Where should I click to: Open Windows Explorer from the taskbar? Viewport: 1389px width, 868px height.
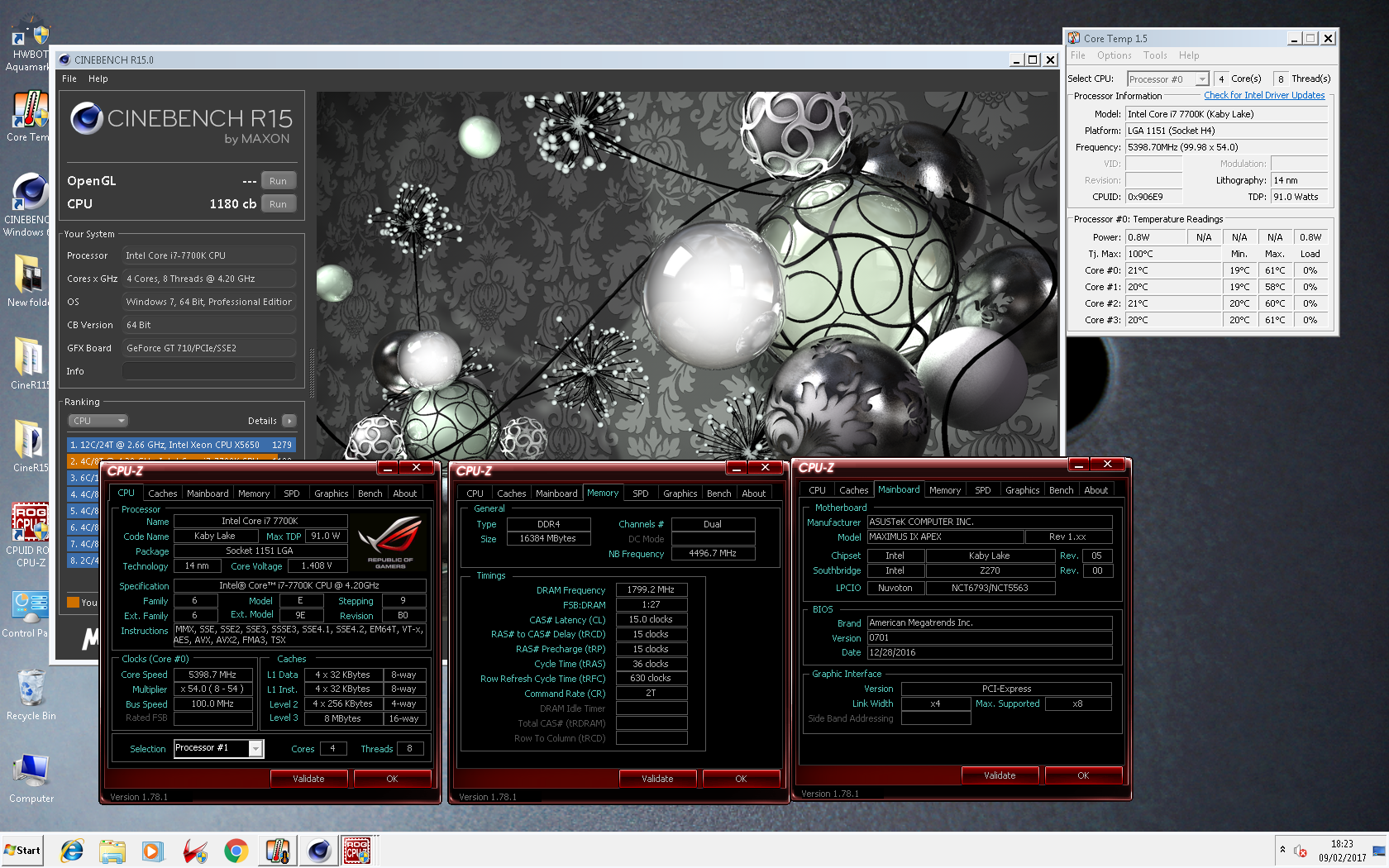[x=112, y=850]
